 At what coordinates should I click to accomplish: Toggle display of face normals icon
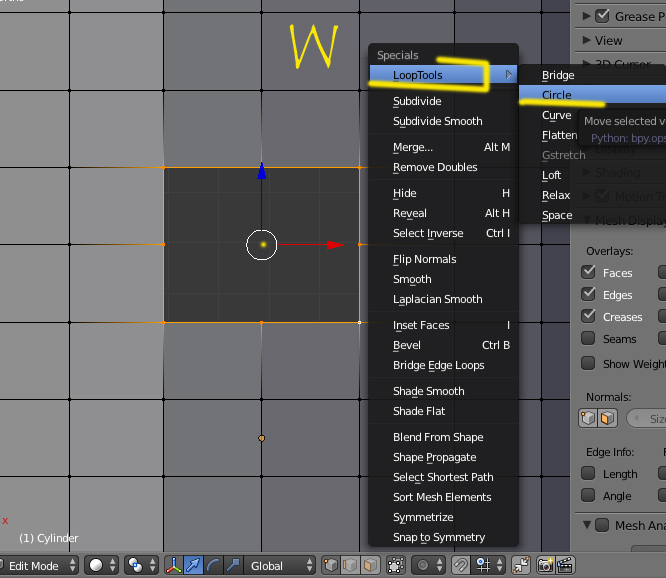pos(607,418)
